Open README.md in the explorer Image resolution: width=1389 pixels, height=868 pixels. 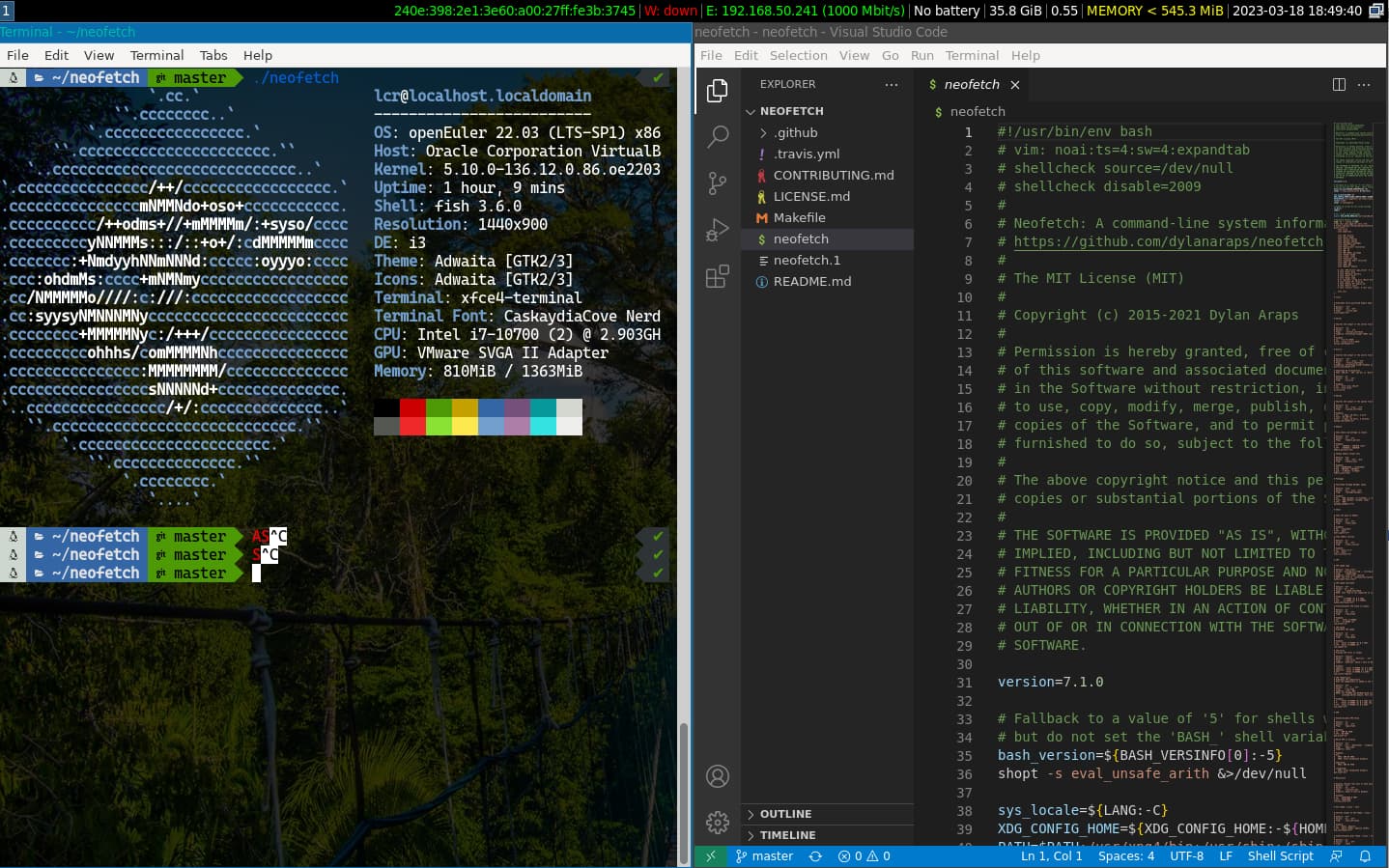811,282
